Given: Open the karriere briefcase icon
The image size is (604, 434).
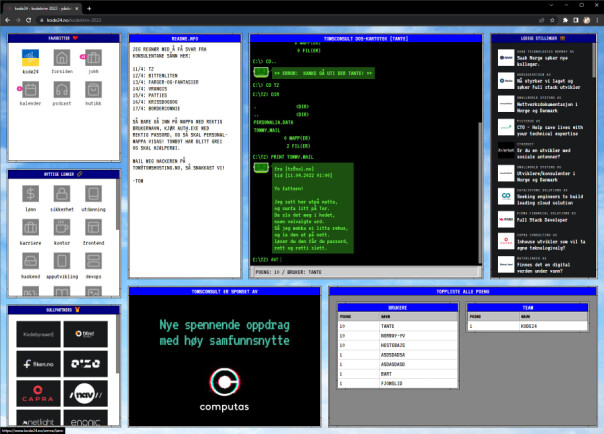Looking at the screenshot, I should pyautogui.click(x=30, y=227).
